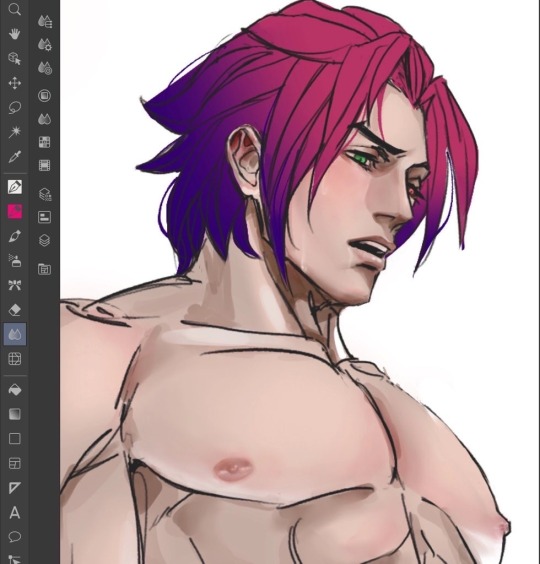Select the Frame Border panel tool
Viewport: 540px width, 564px height.
click(14, 463)
